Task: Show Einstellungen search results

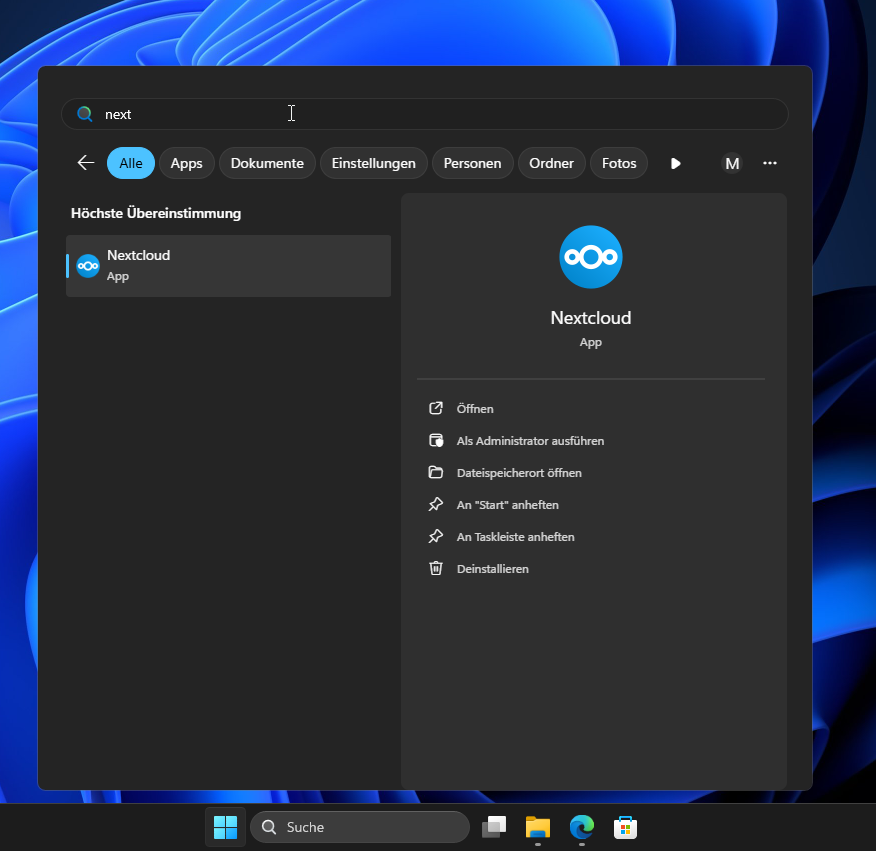Action: [x=373, y=163]
